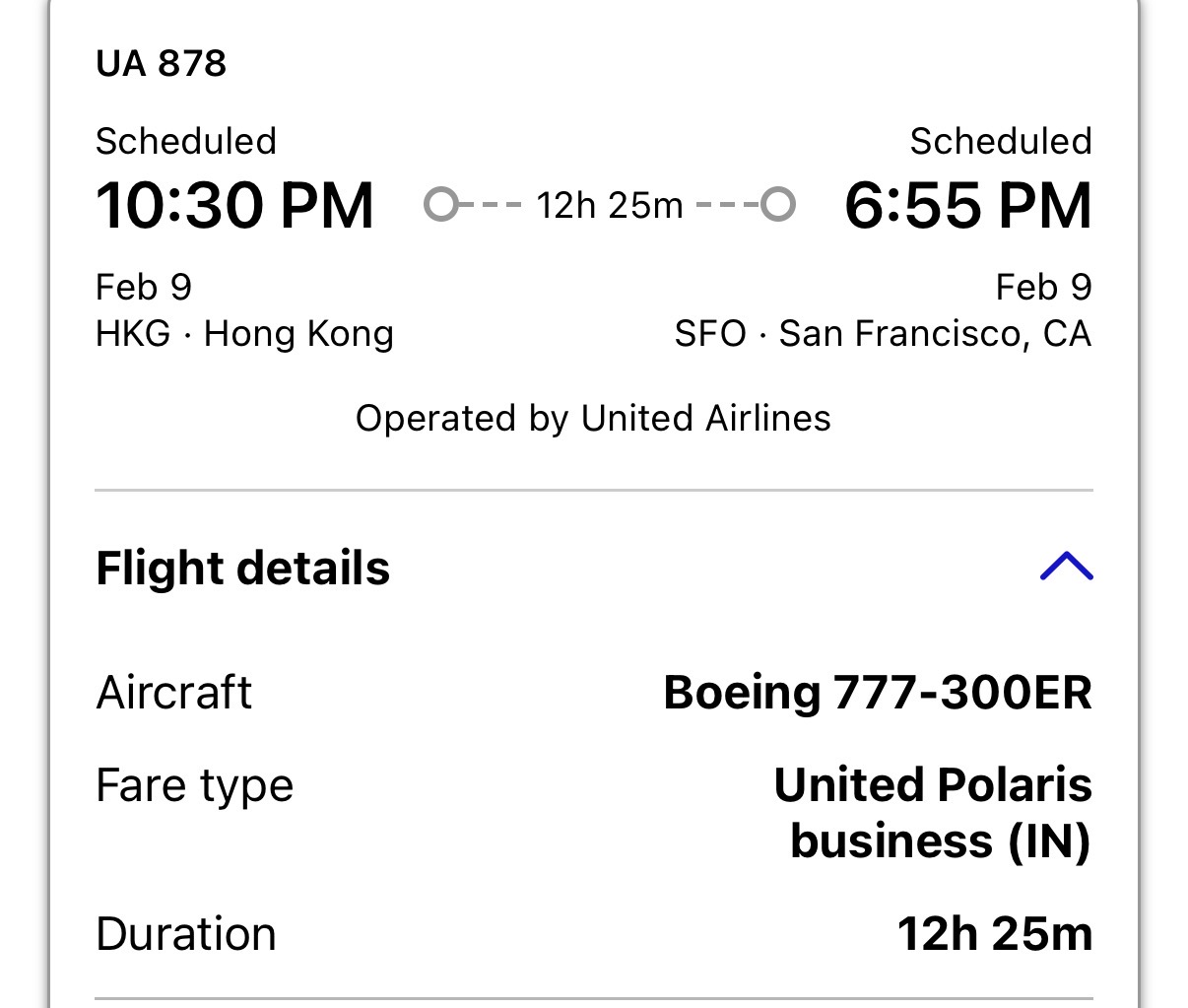Collapse the Flight details chevron
1188x1008 pixels.
point(1066,567)
